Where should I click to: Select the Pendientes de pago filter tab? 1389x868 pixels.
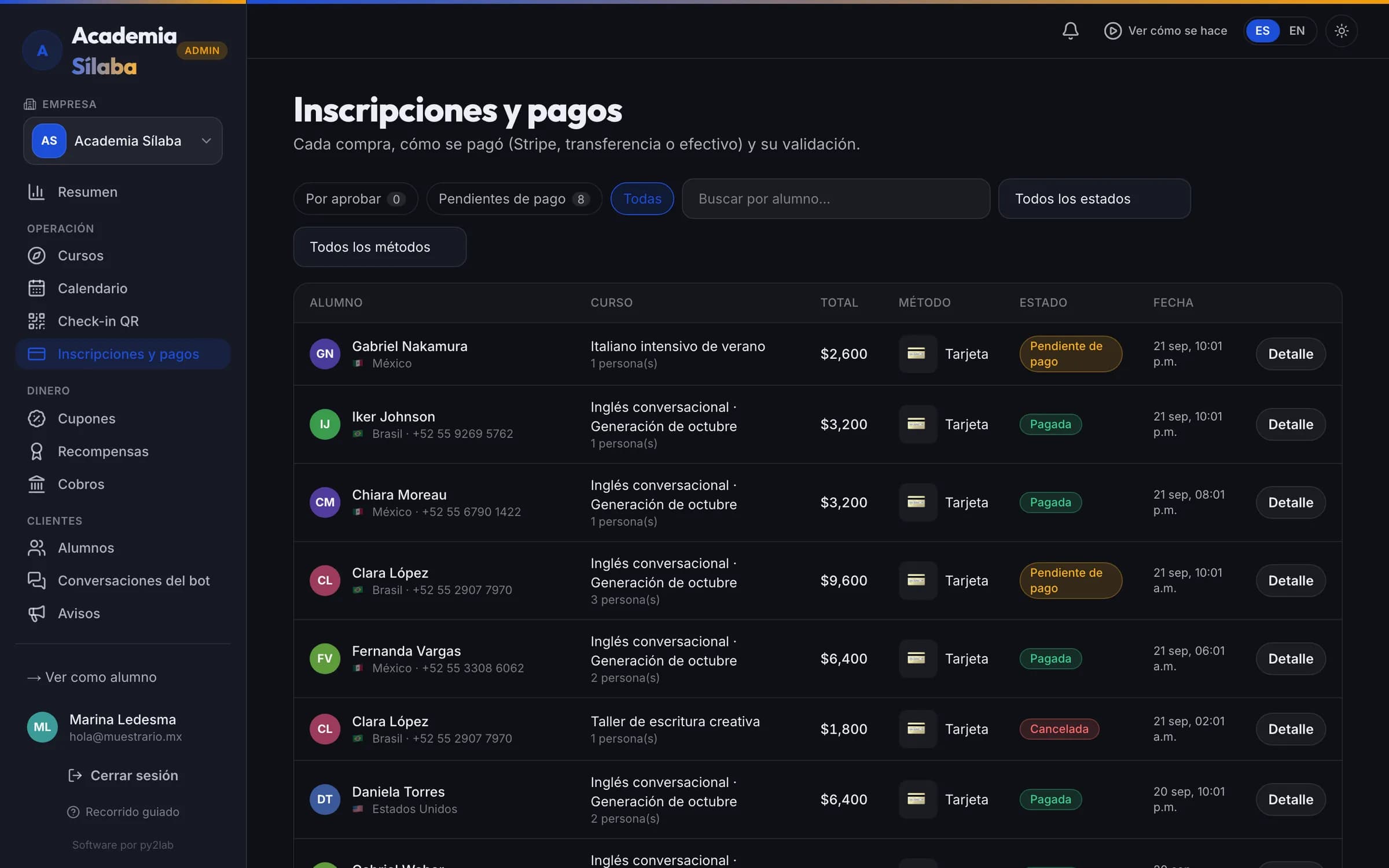point(514,198)
